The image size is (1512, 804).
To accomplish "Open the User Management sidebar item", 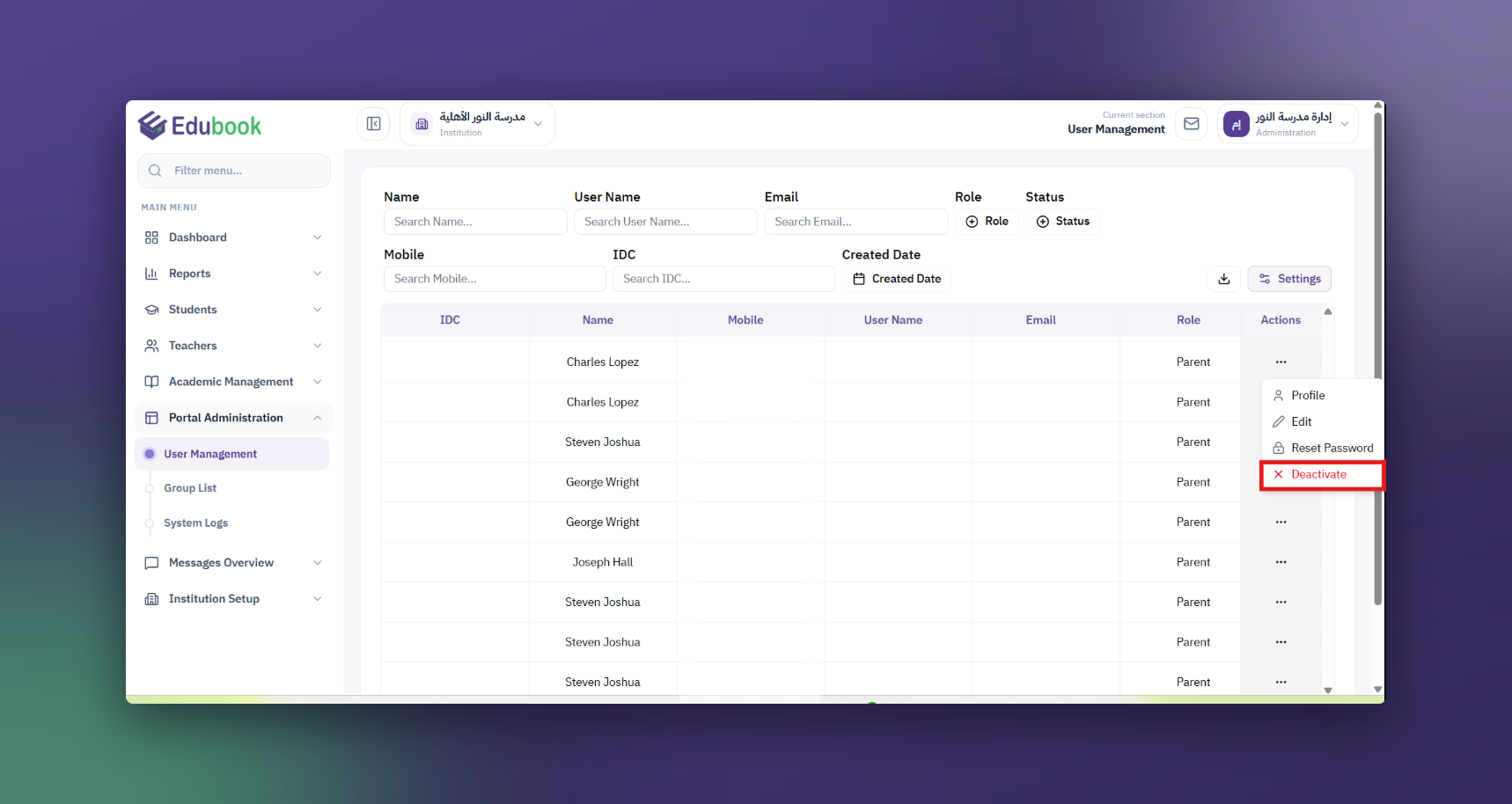I will click(x=232, y=454).
